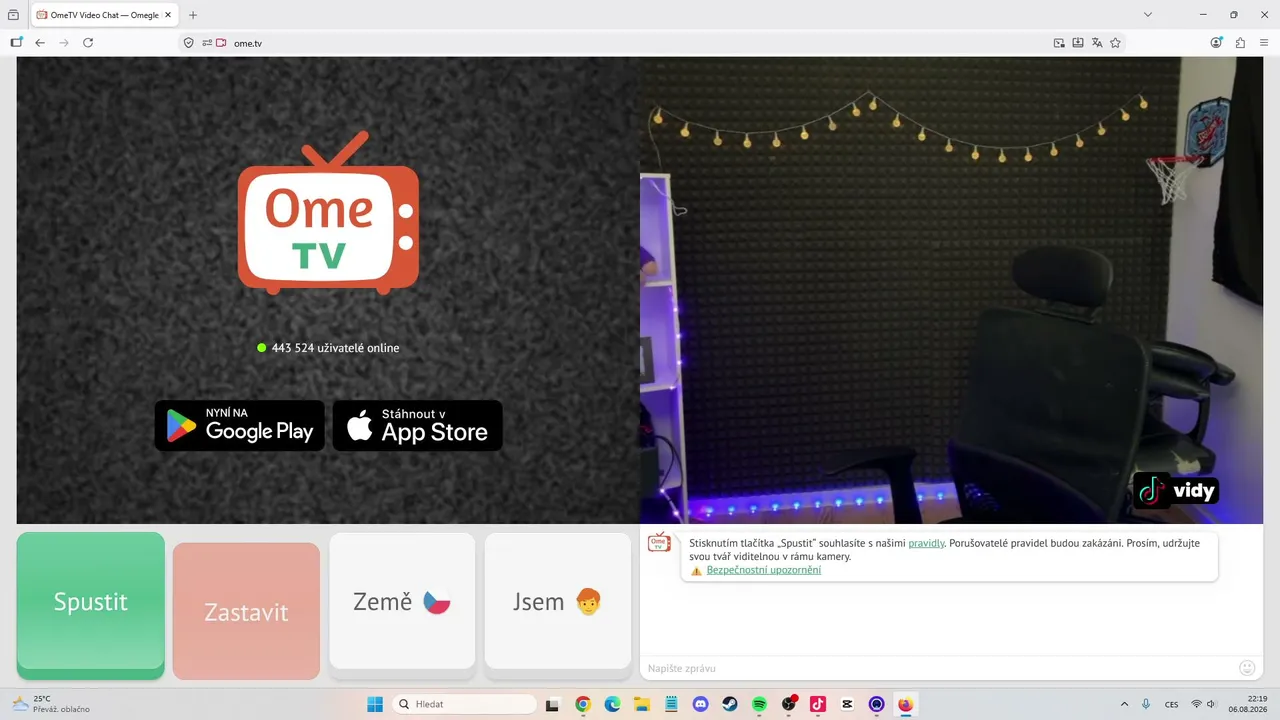Screen dimensions: 1280x720
Task: Show tracking protection shield info
Action: point(188,43)
